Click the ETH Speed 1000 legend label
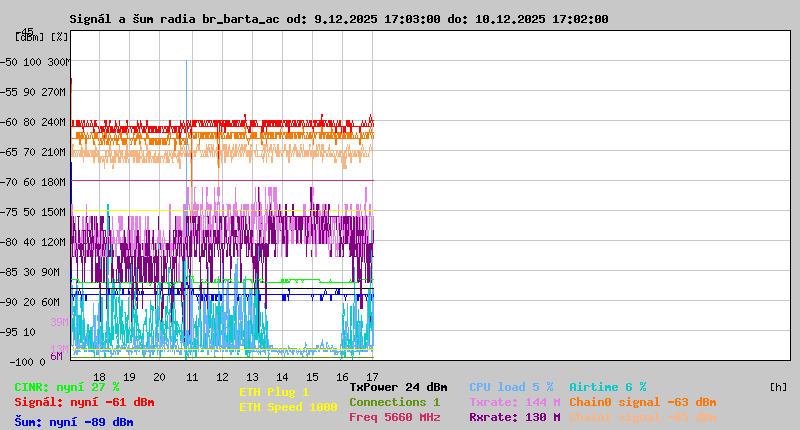 click(x=288, y=407)
